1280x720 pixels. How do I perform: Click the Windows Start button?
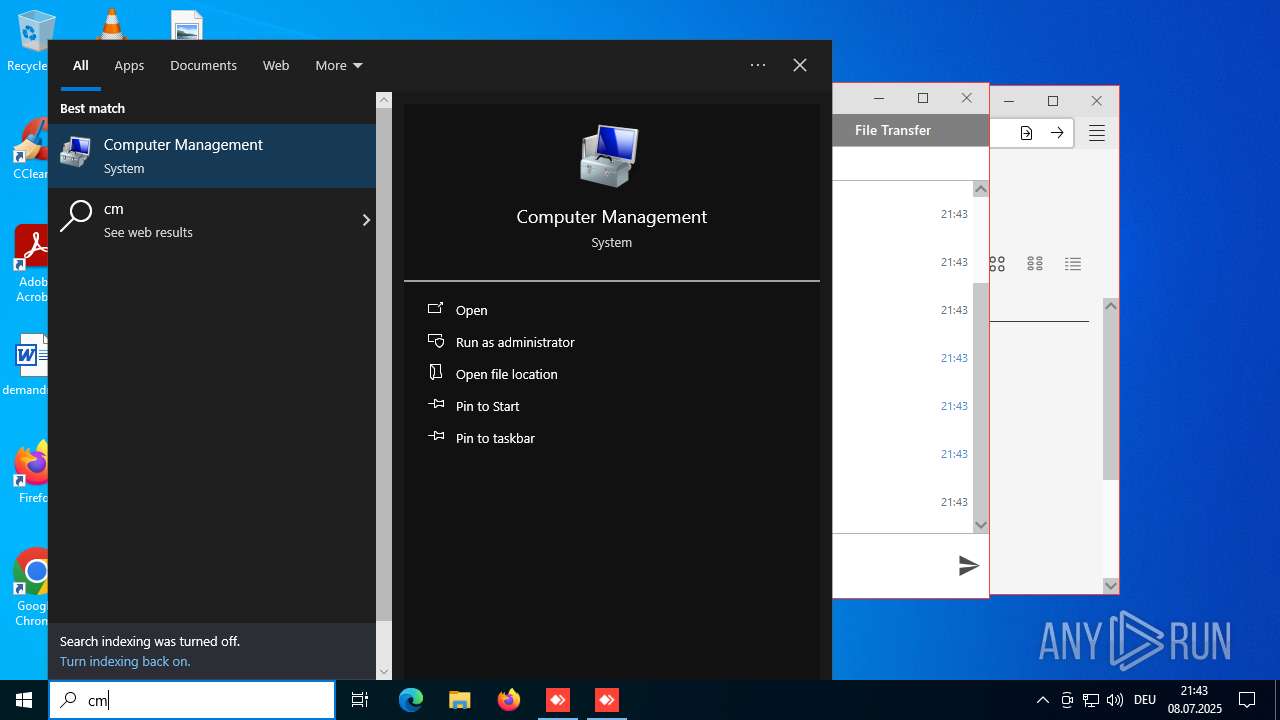[x=24, y=700]
